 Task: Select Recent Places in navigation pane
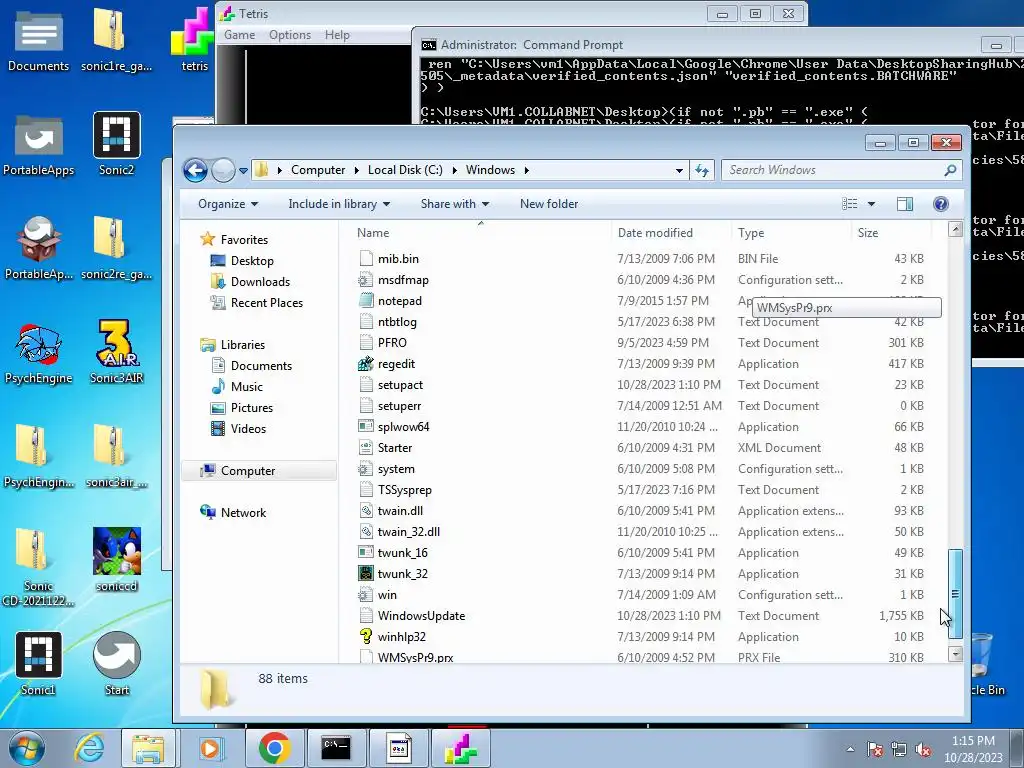click(256, 302)
